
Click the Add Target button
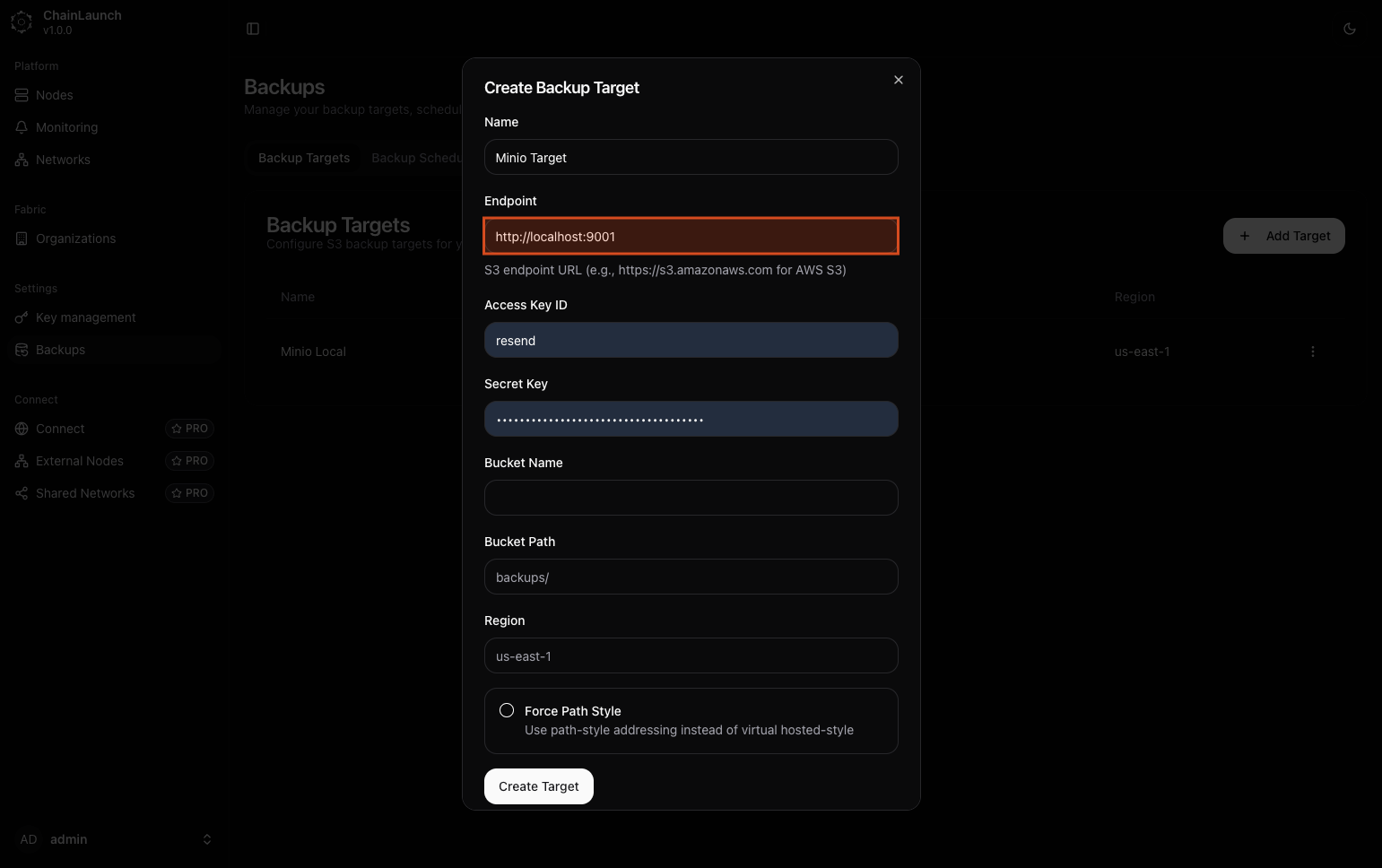tap(1283, 236)
